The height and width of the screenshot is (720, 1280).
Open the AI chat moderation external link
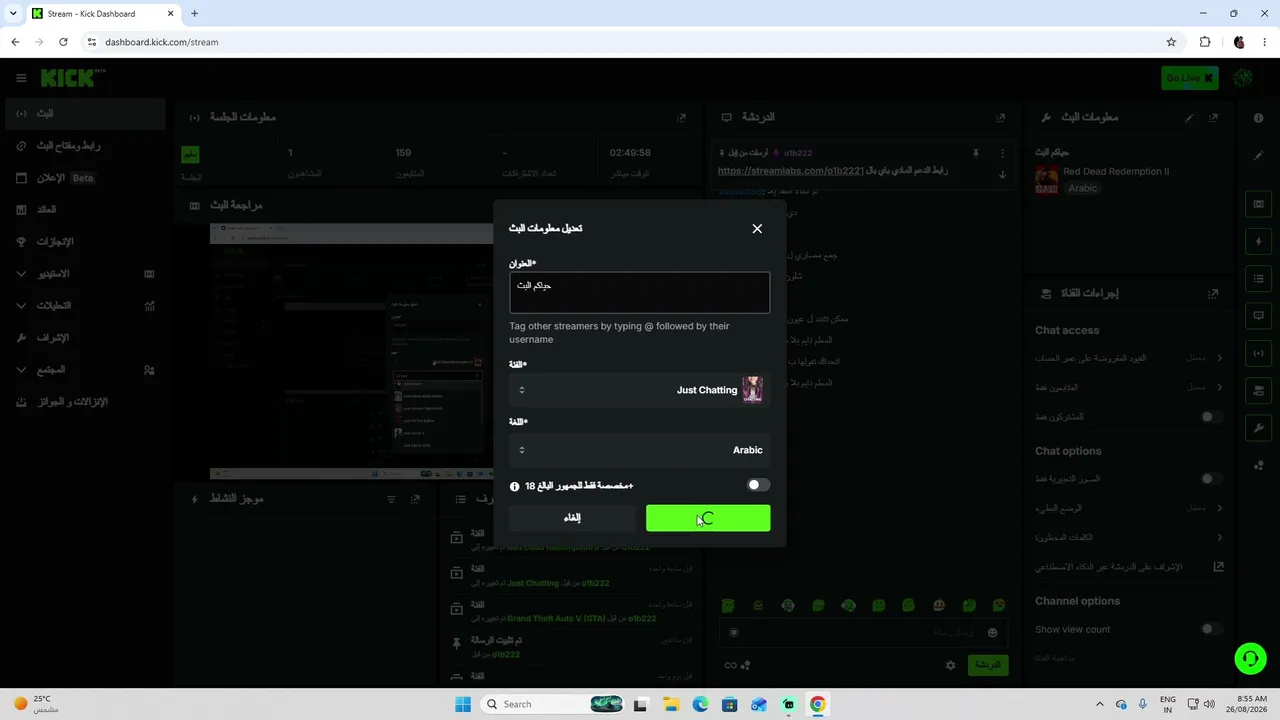tap(1219, 567)
